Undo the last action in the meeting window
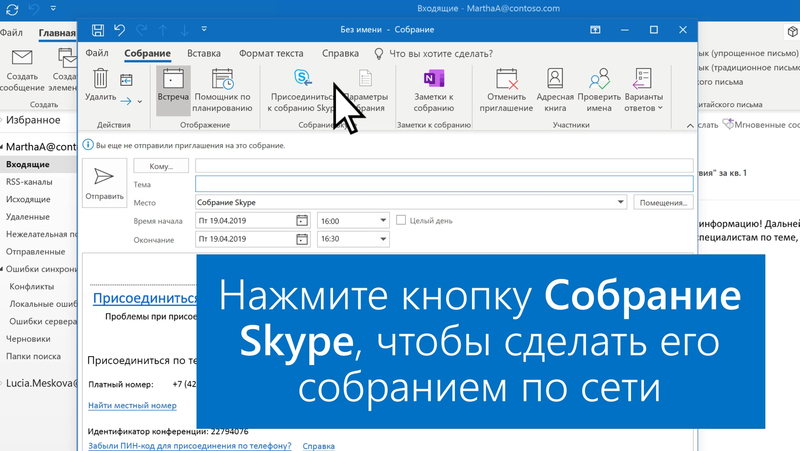This screenshot has height=451, width=800. click(119, 30)
